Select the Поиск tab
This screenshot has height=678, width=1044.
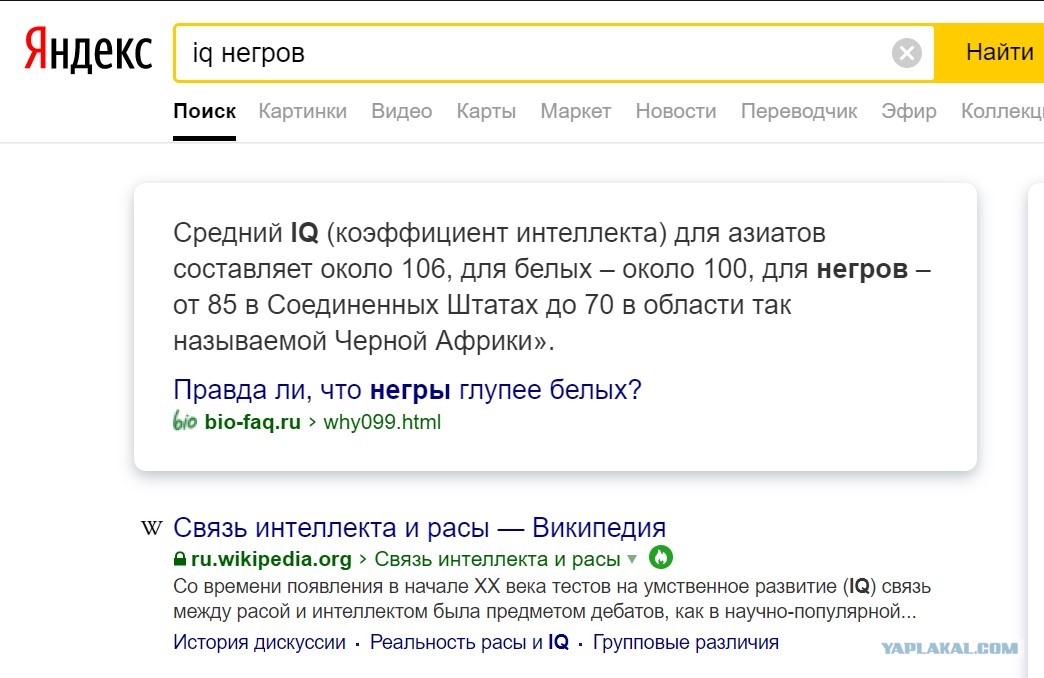coord(204,111)
